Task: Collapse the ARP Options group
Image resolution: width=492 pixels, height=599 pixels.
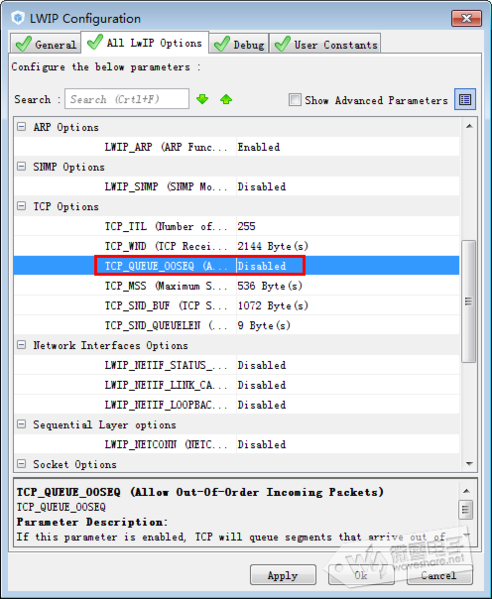Action: point(22,126)
